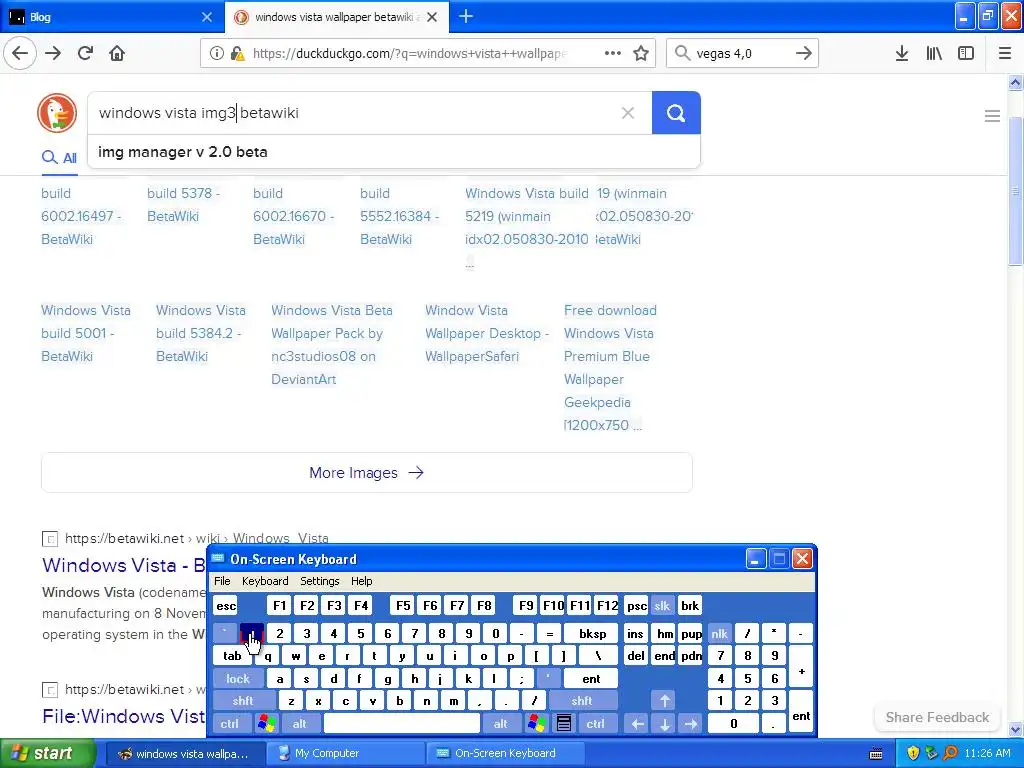1024x768 pixels.
Task: Click left Windows logo key
Action: coord(266,724)
